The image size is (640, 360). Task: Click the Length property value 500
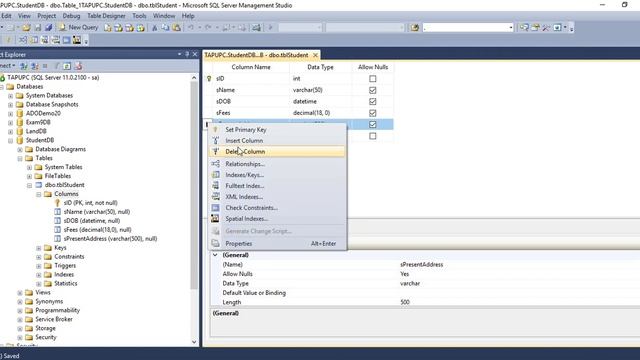point(405,302)
